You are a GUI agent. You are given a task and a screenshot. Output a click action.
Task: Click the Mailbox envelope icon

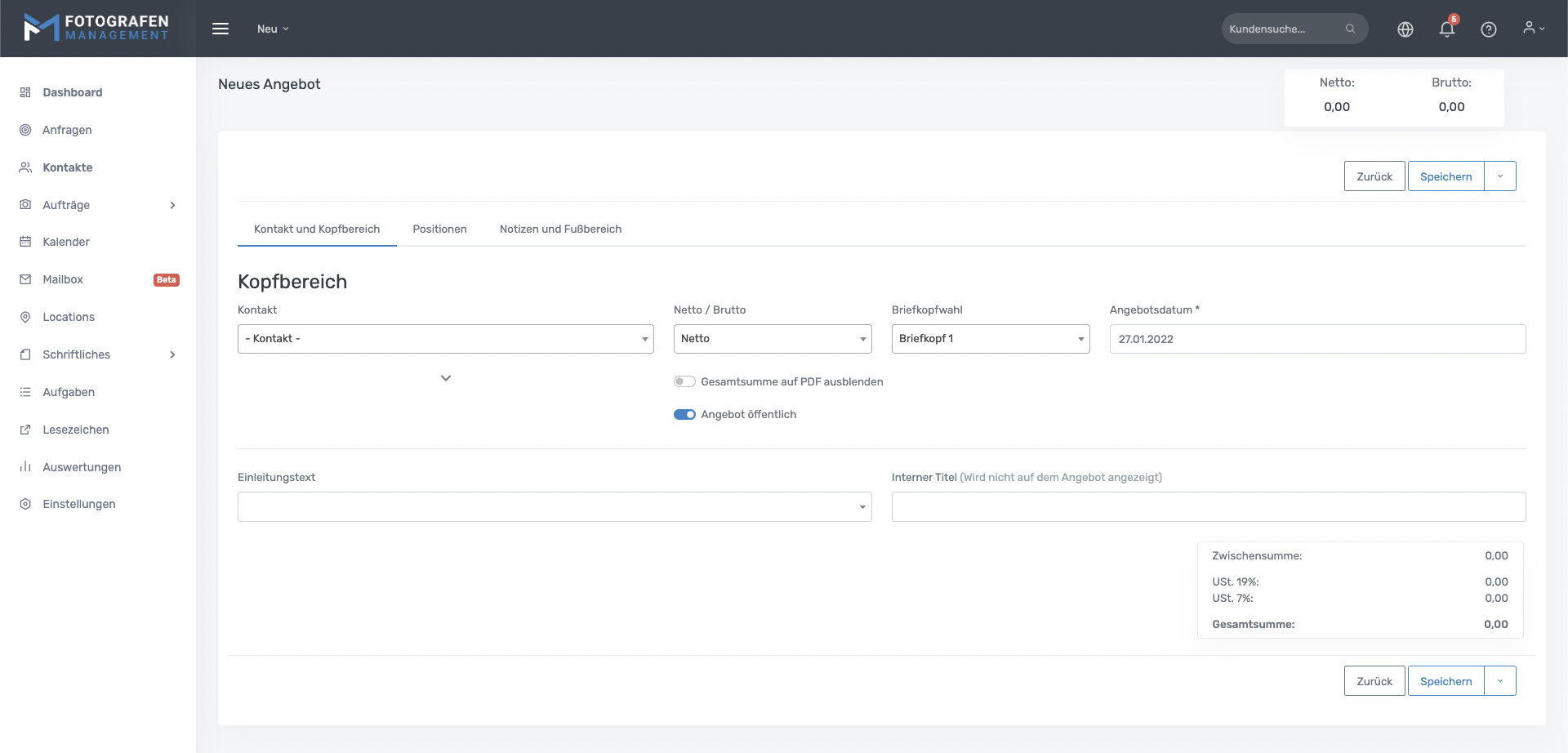pyautogui.click(x=25, y=279)
